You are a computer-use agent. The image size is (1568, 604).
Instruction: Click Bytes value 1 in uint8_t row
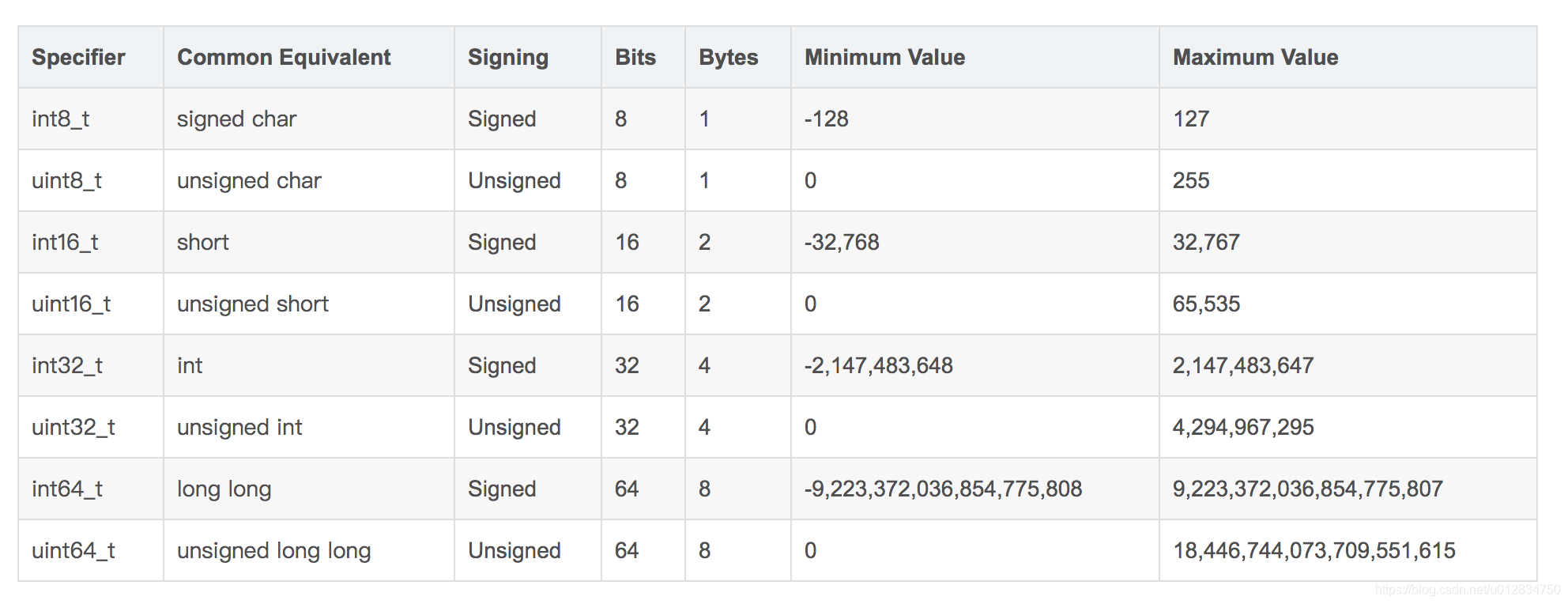[x=704, y=180]
